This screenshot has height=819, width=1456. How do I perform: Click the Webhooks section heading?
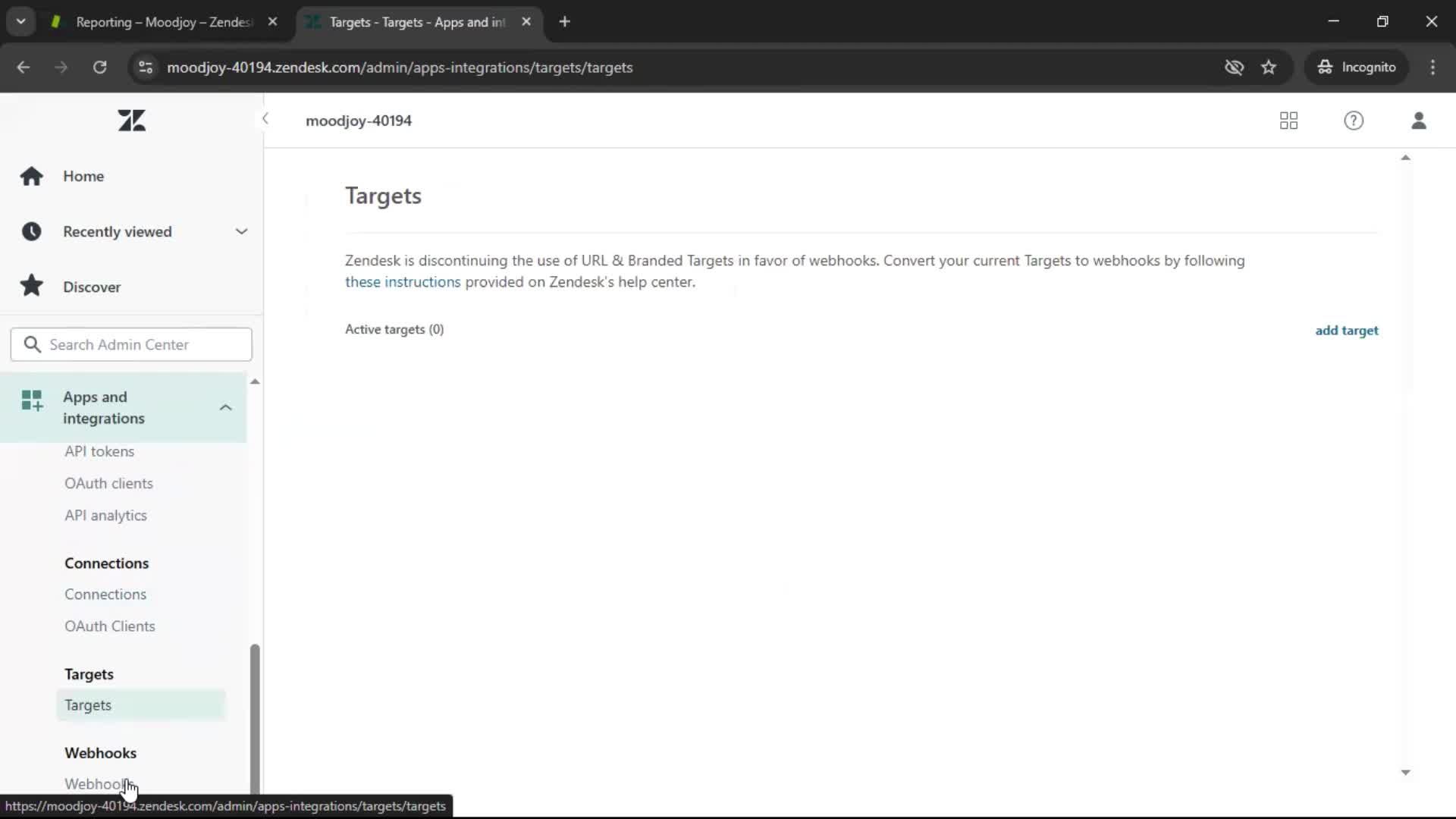[x=100, y=752]
